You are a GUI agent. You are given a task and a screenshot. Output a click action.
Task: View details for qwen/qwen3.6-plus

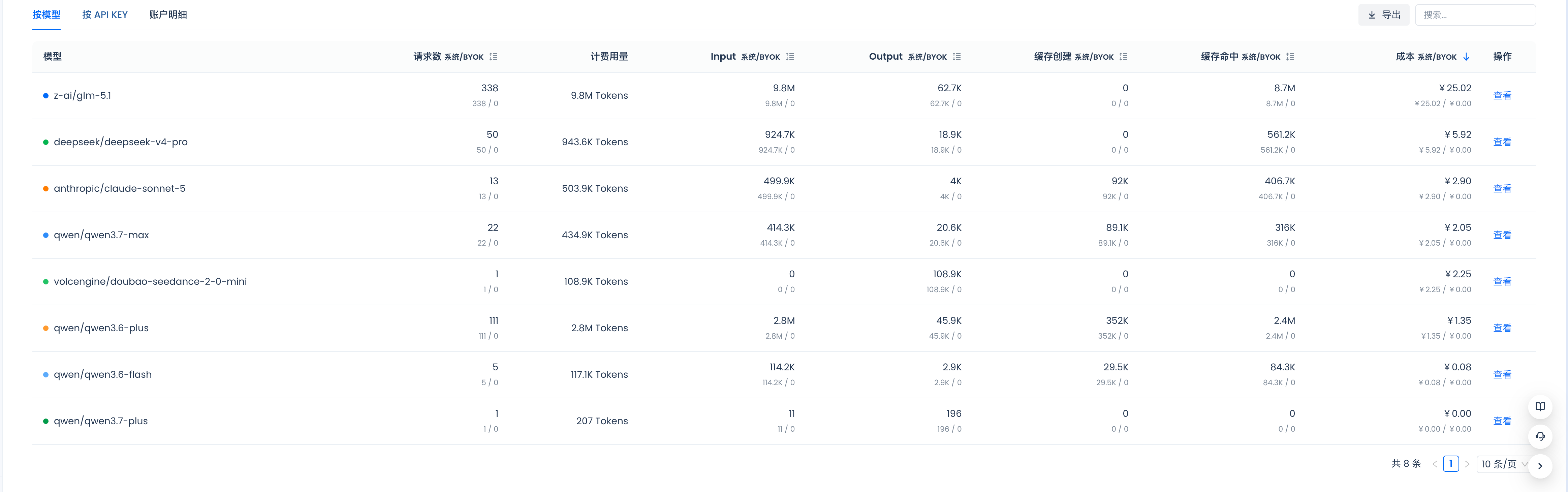tap(1502, 328)
